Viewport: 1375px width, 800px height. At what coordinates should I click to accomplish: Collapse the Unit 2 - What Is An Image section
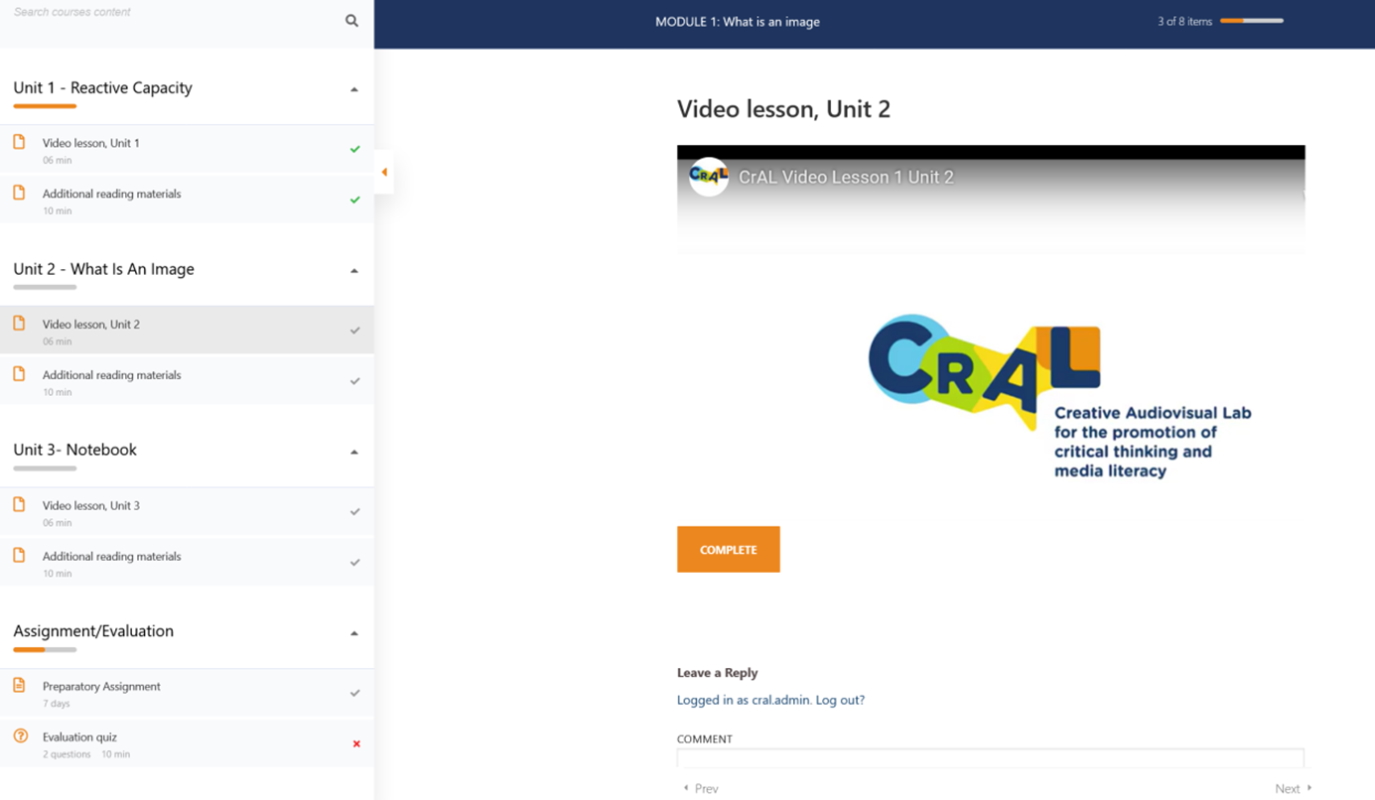(354, 270)
